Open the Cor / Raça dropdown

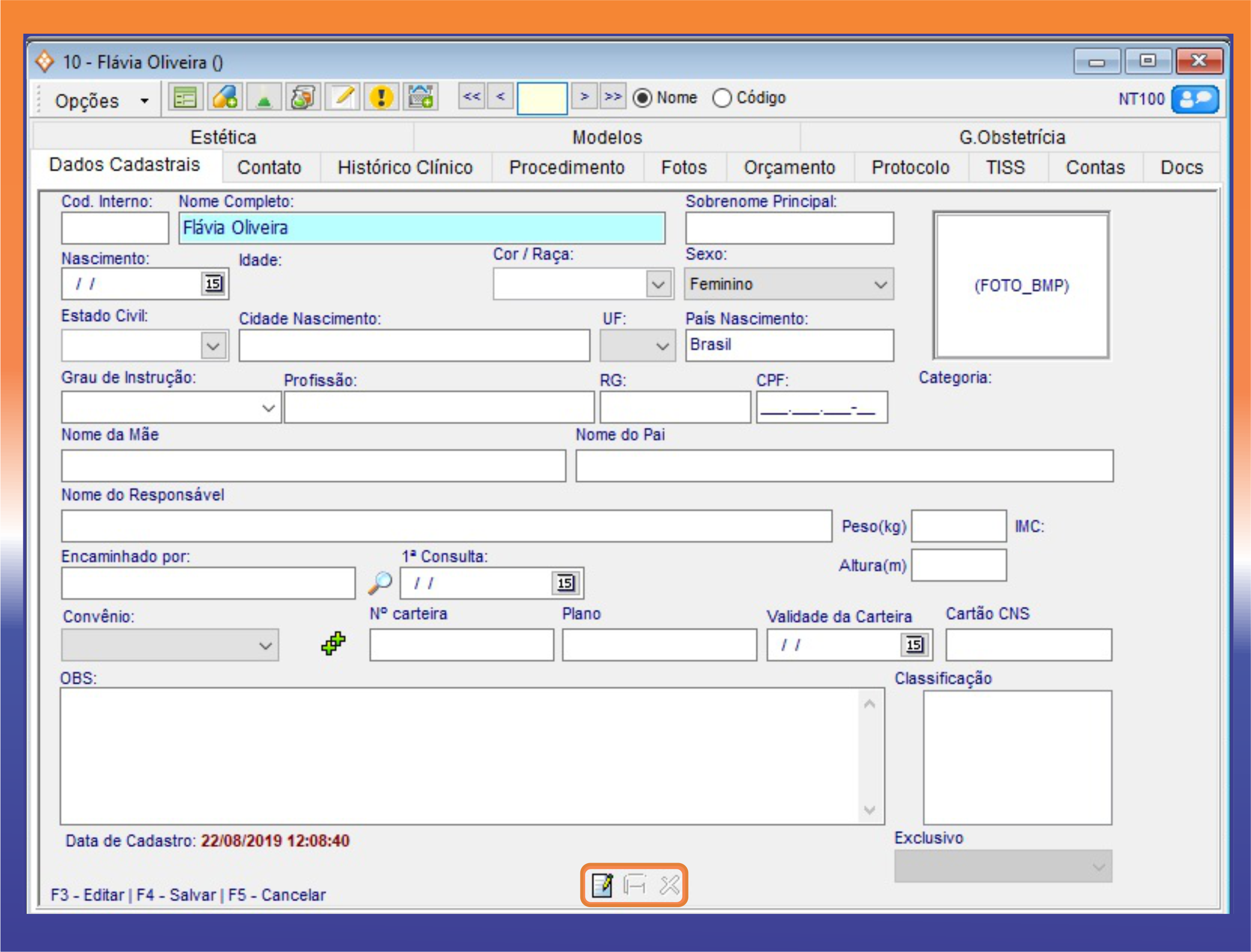pos(658,285)
